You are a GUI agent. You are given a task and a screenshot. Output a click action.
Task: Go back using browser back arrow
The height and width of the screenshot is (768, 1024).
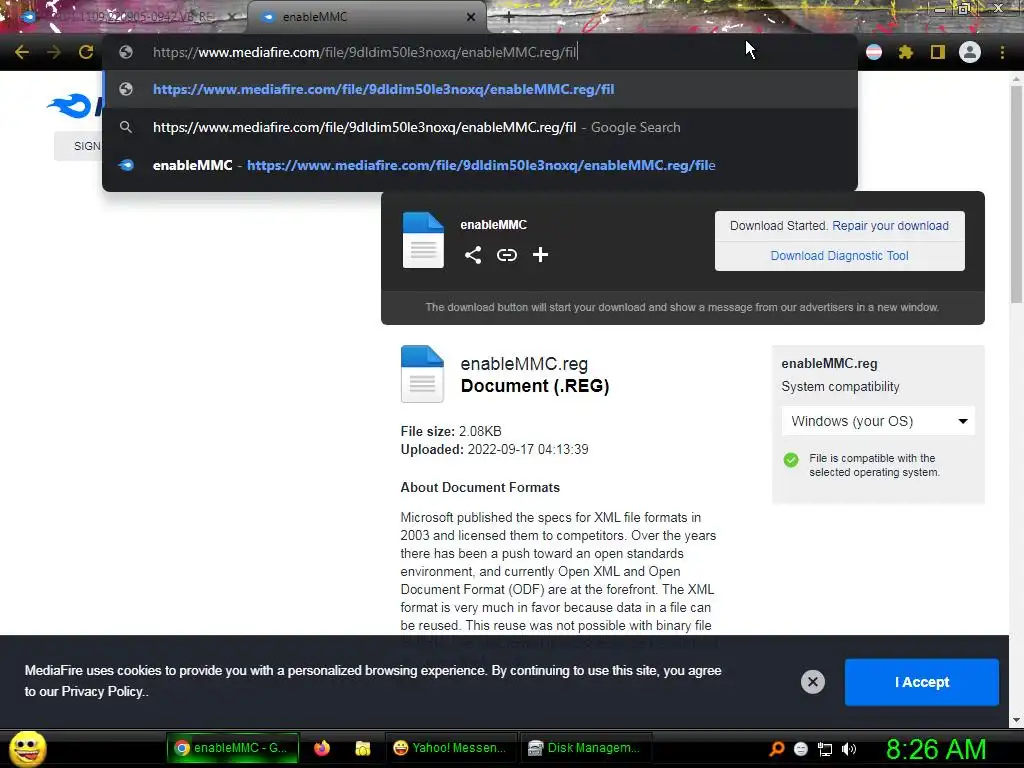coord(22,52)
